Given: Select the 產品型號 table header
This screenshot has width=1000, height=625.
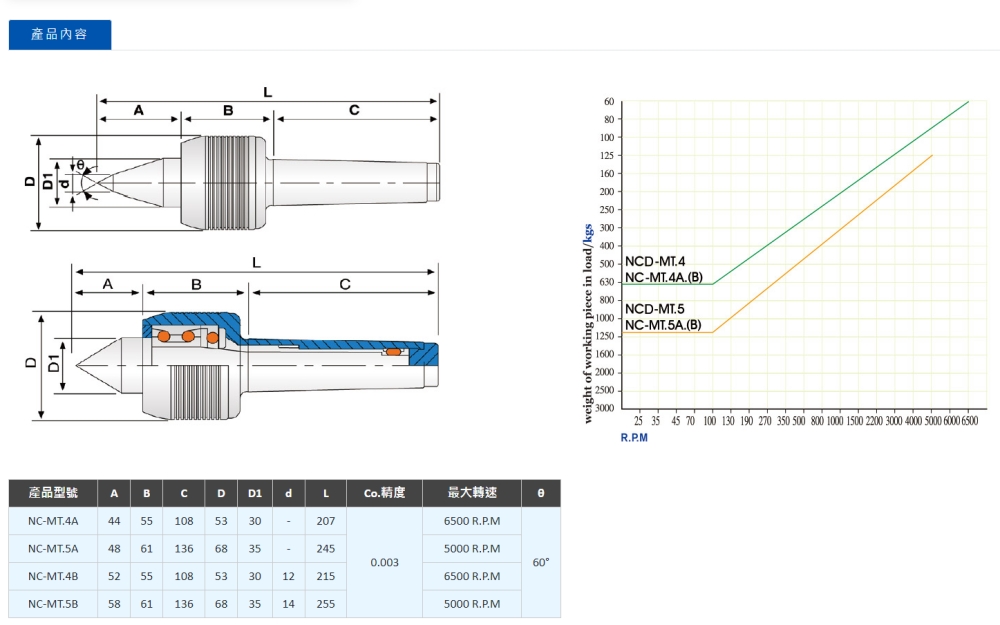Looking at the screenshot, I should click(54, 493).
